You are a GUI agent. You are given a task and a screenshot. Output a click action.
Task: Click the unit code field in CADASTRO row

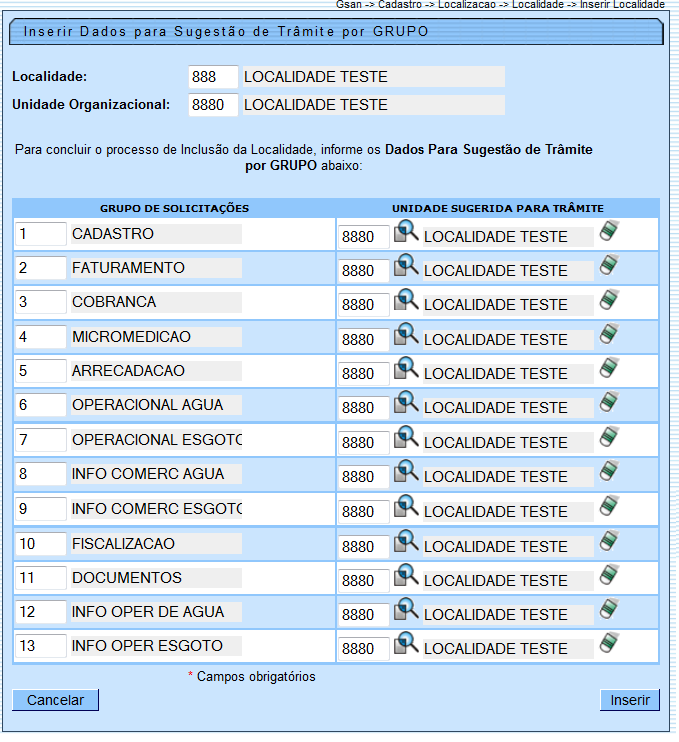tap(362, 237)
